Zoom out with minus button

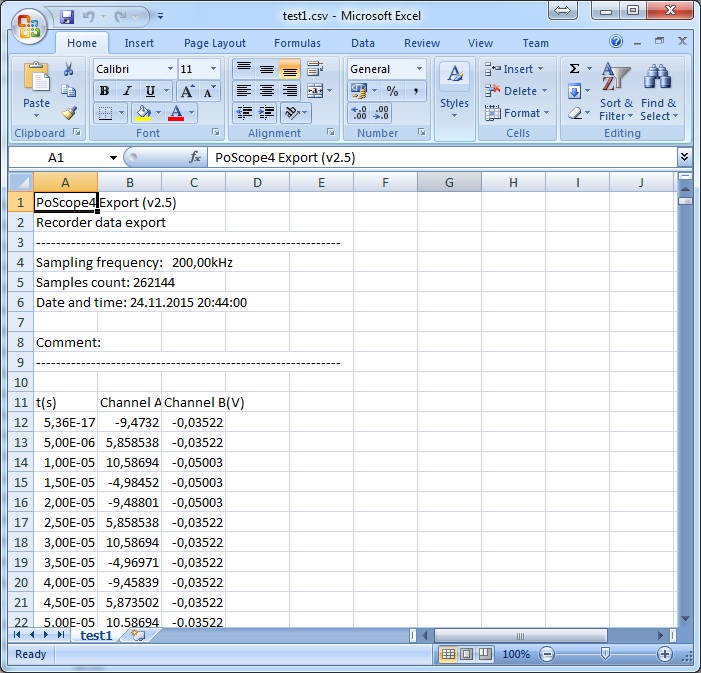(547, 655)
